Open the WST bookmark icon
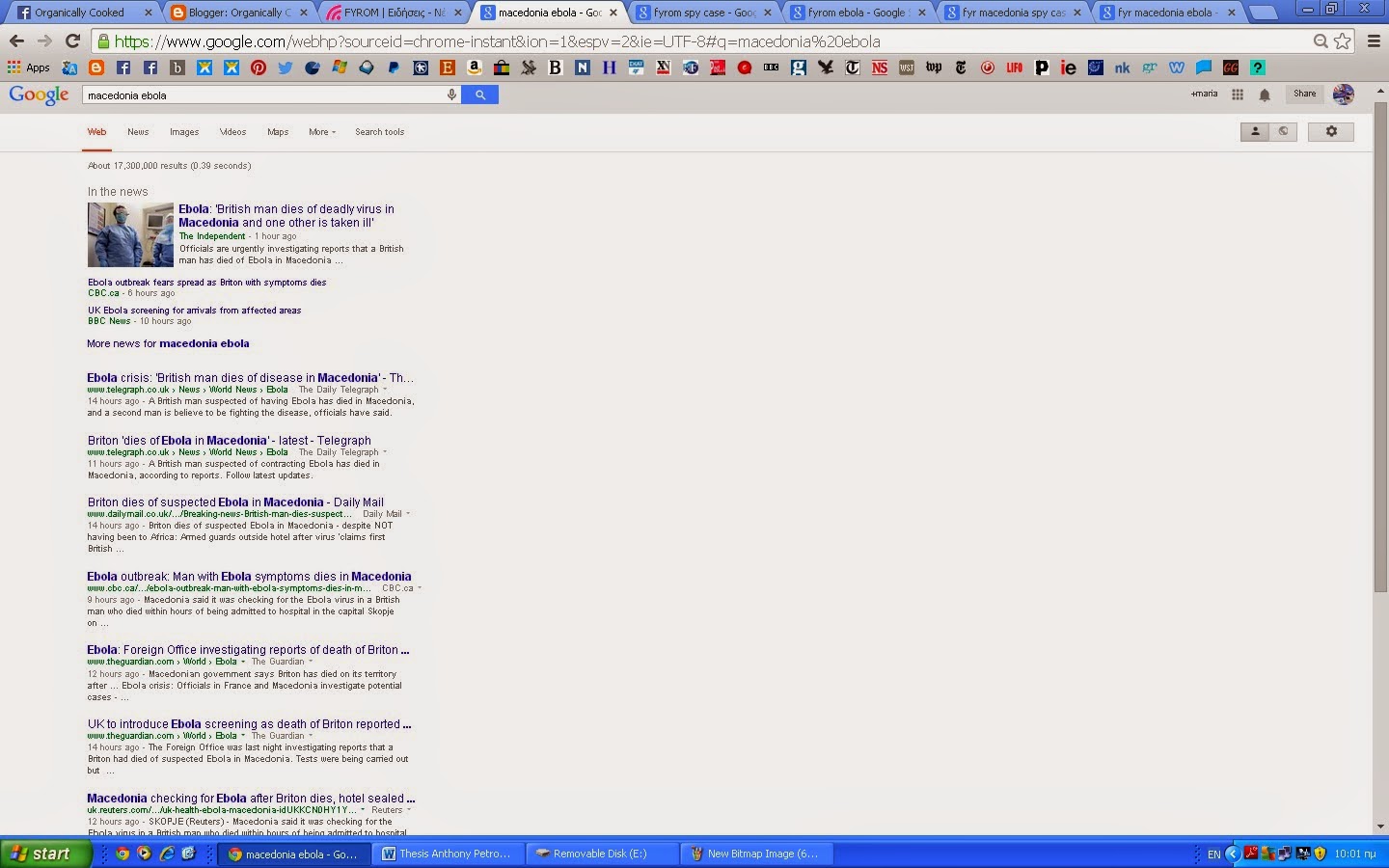This screenshot has height=868, width=1389. (906, 68)
